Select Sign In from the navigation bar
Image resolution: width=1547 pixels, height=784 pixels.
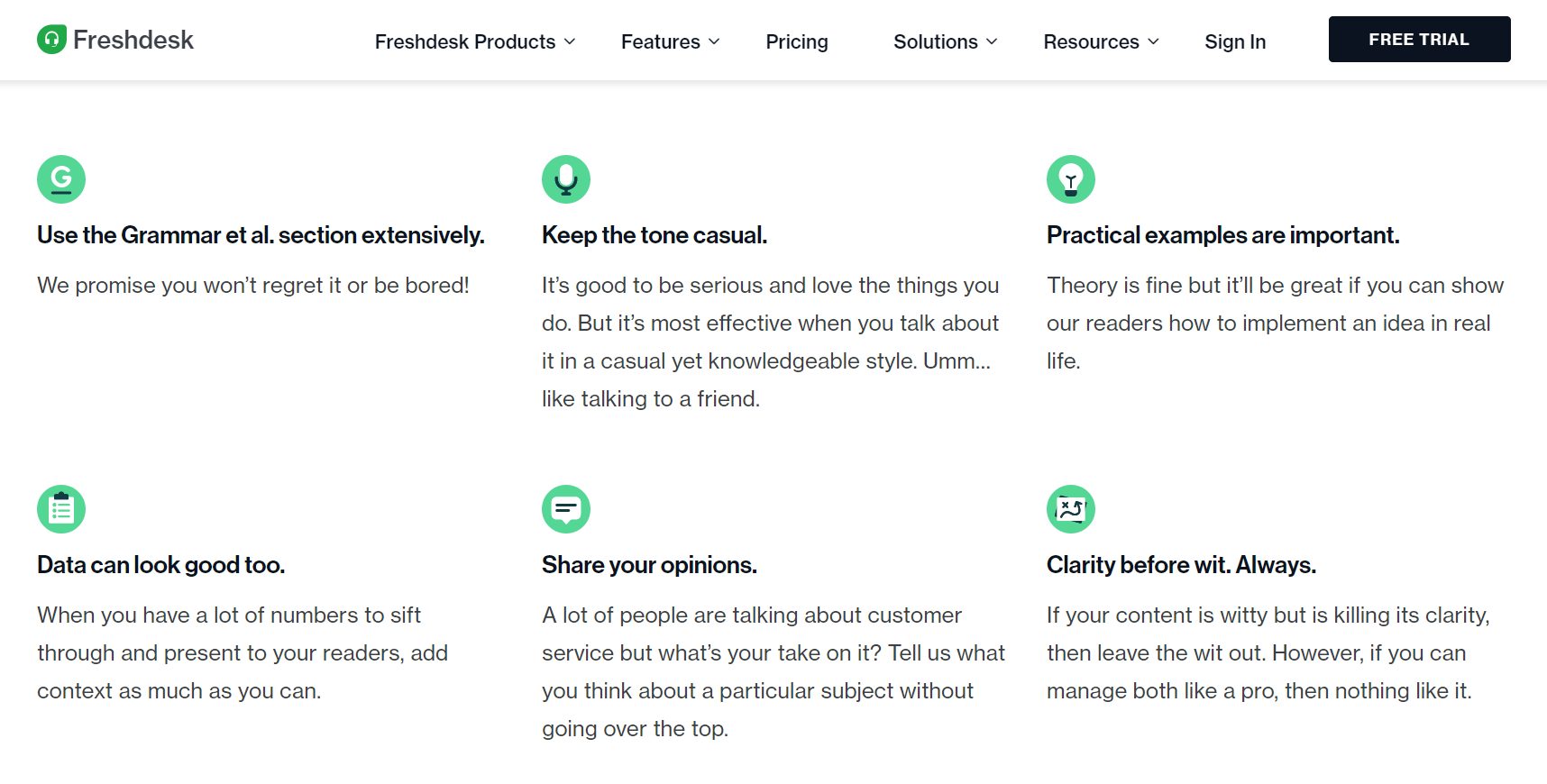pyautogui.click(x=1235, y=41)
